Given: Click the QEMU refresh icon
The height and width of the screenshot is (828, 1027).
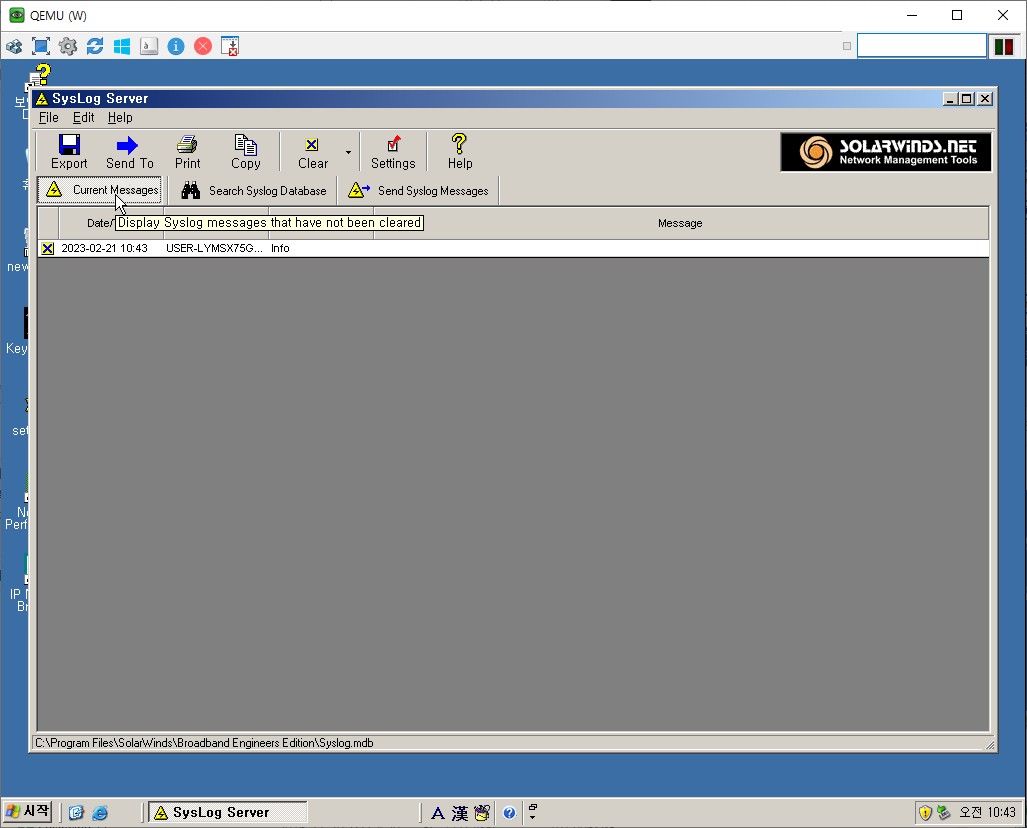Looking at the screenshot, I should 95,46.
